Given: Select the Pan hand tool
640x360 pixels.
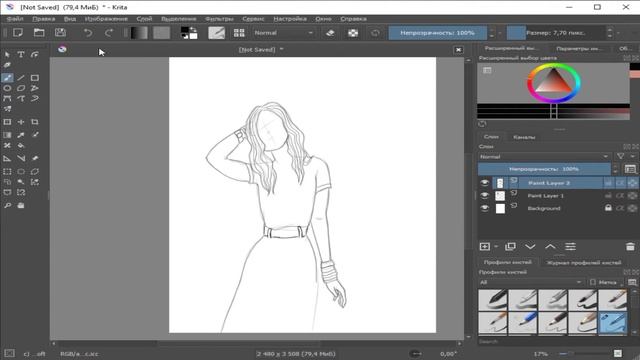Looking at the screenshot, I should point(21,205).
